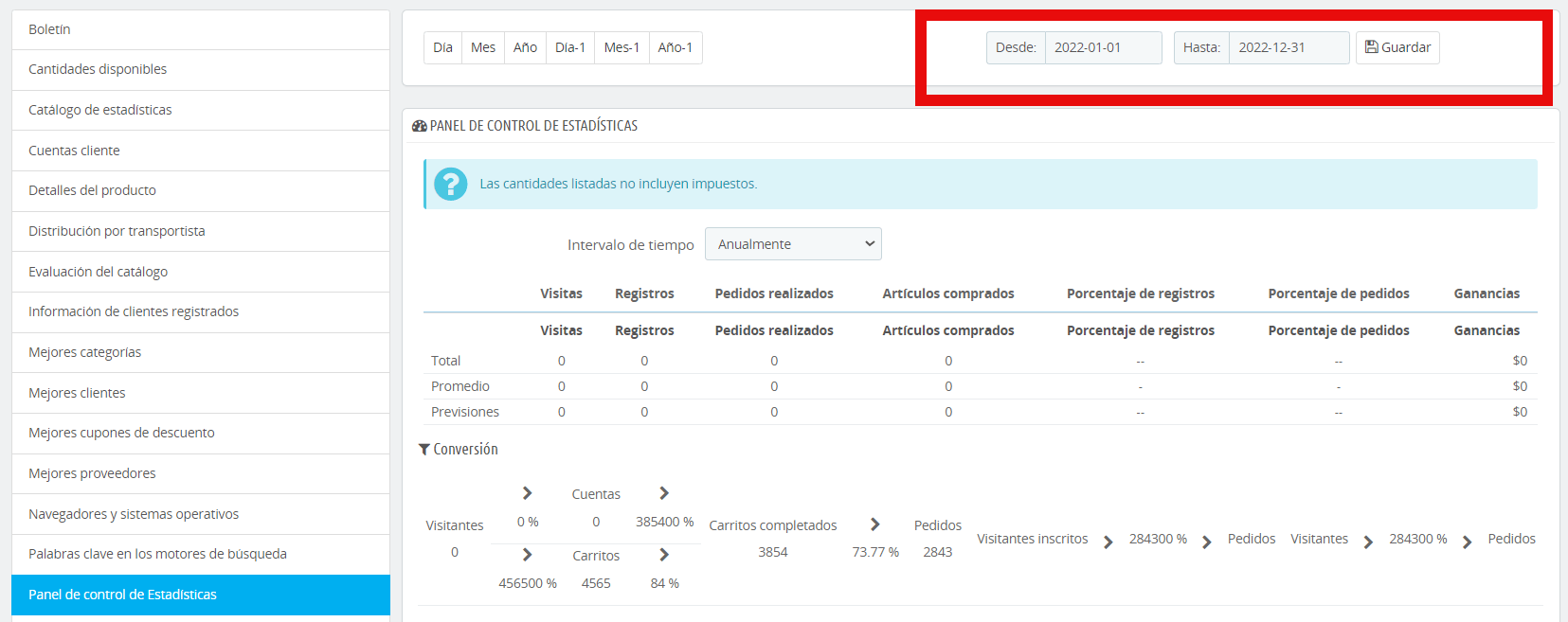Click the info text about impuestos
This screenshot has height=622, width=1568.
coord(619,184)
